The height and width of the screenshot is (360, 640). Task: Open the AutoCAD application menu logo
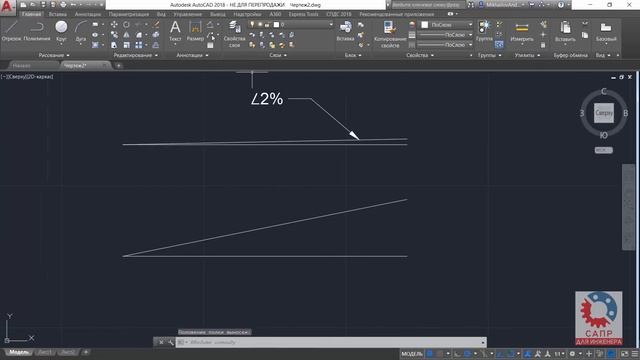pyautogui.click(x=7, y=7)
